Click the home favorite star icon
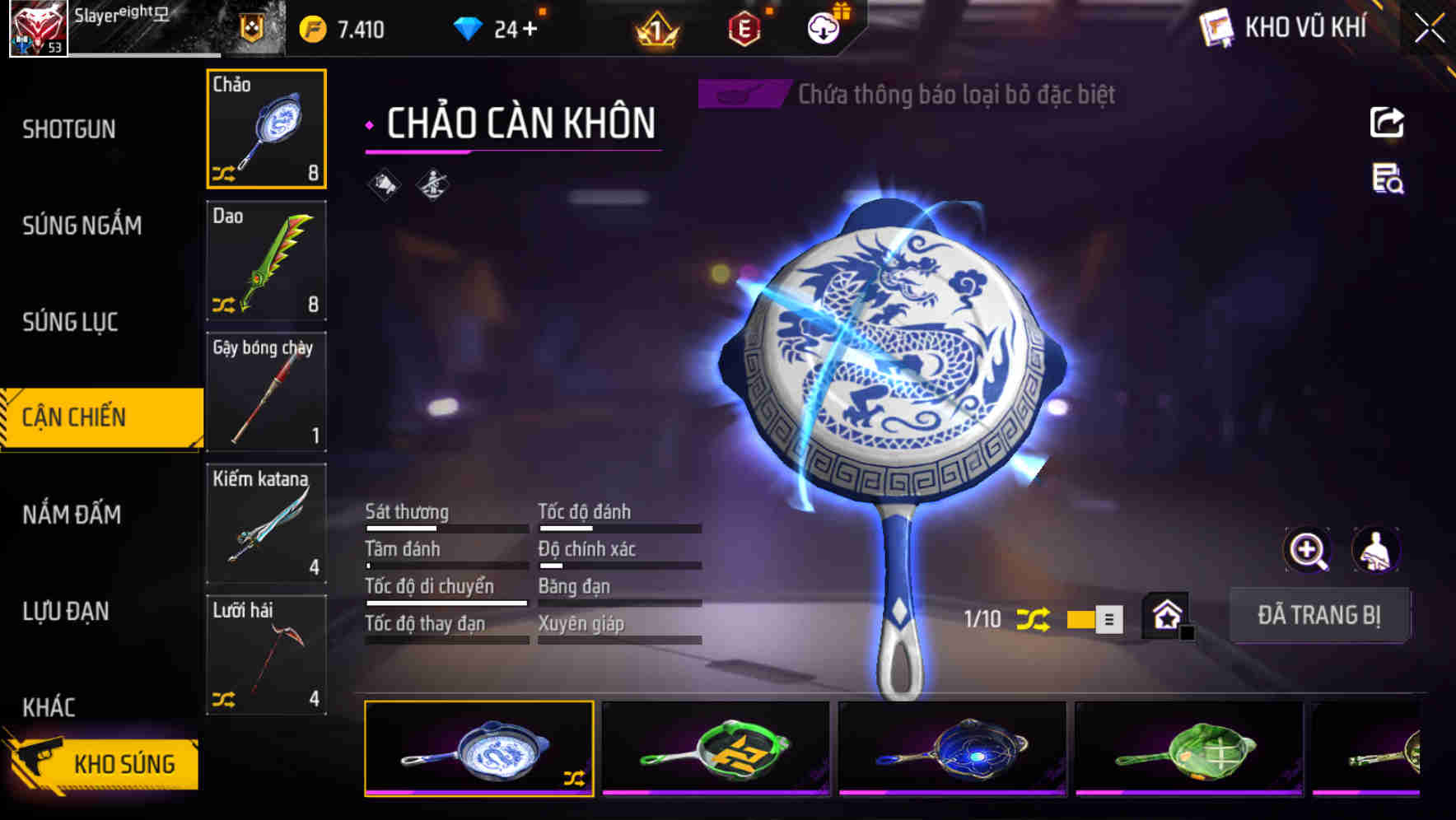Image resolution: width=1456 pixels, height=820 pixels. pos(1167,616)
